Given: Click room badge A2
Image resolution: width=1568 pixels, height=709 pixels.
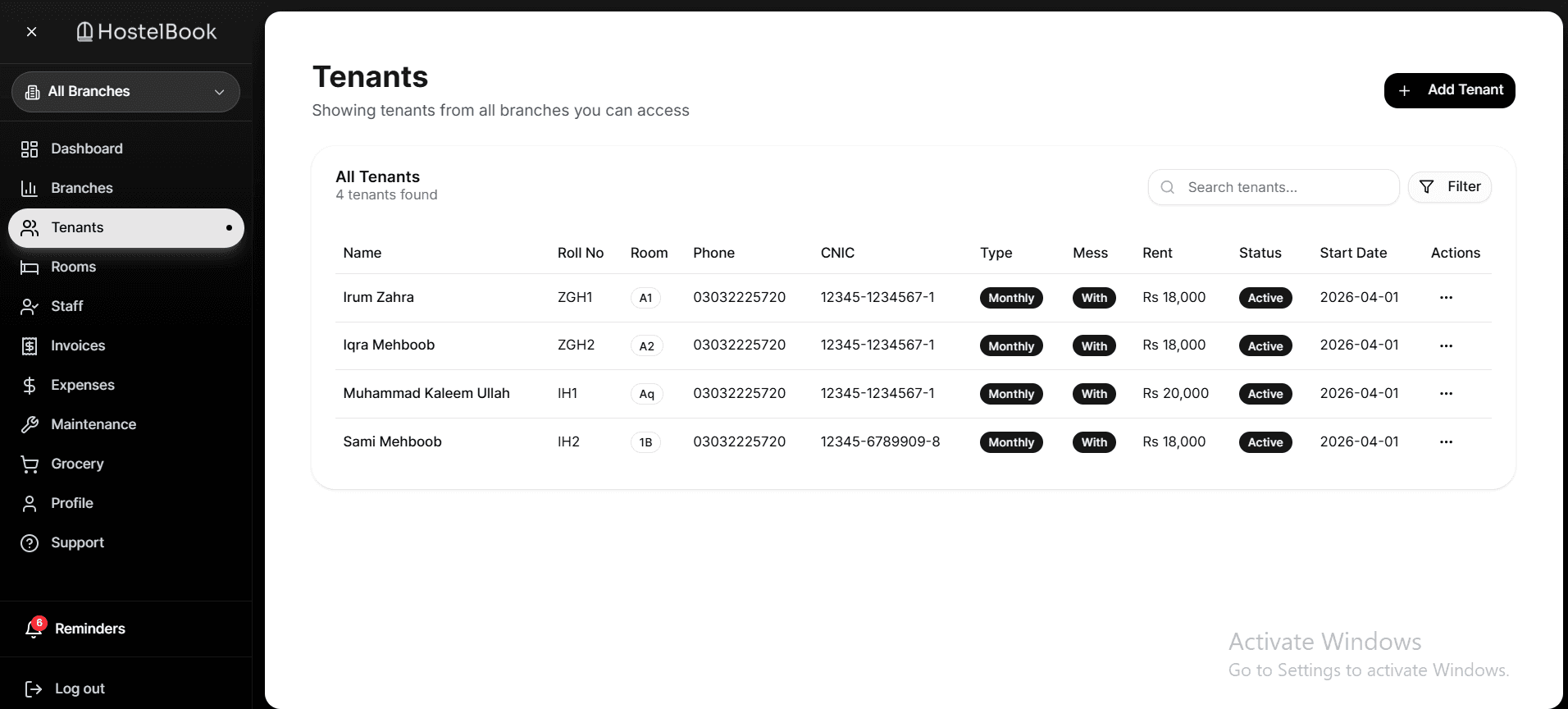Looking at the screenshot, I should (x=647, y=346).
